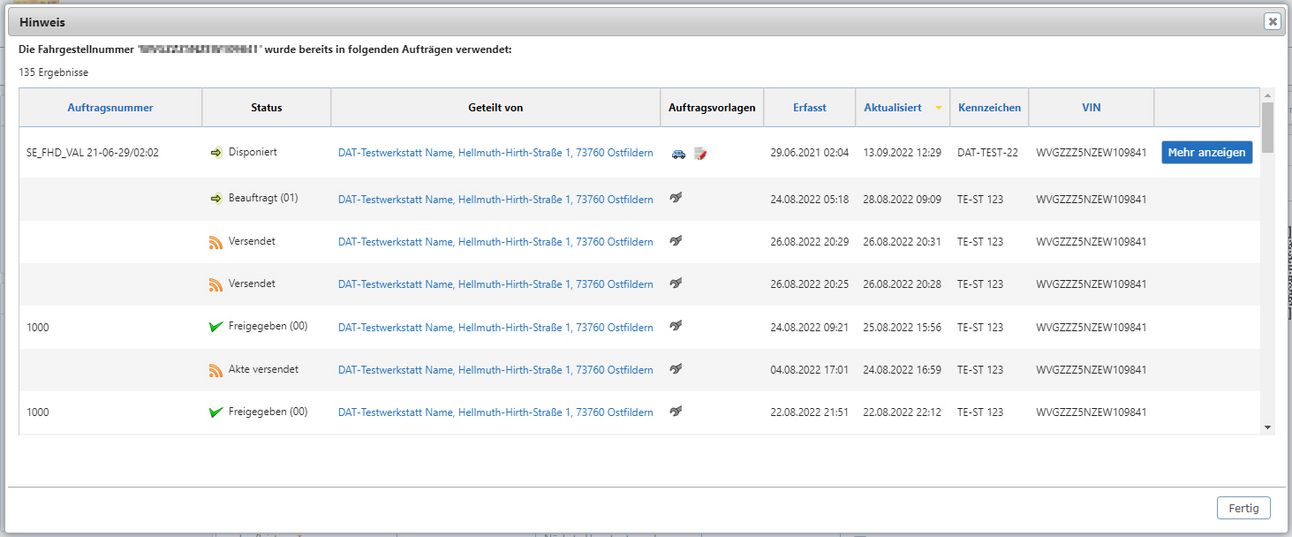Click the scrollbar up arrow of the results table
The width and height of the screenshot is (1292, 537).
1268,95
